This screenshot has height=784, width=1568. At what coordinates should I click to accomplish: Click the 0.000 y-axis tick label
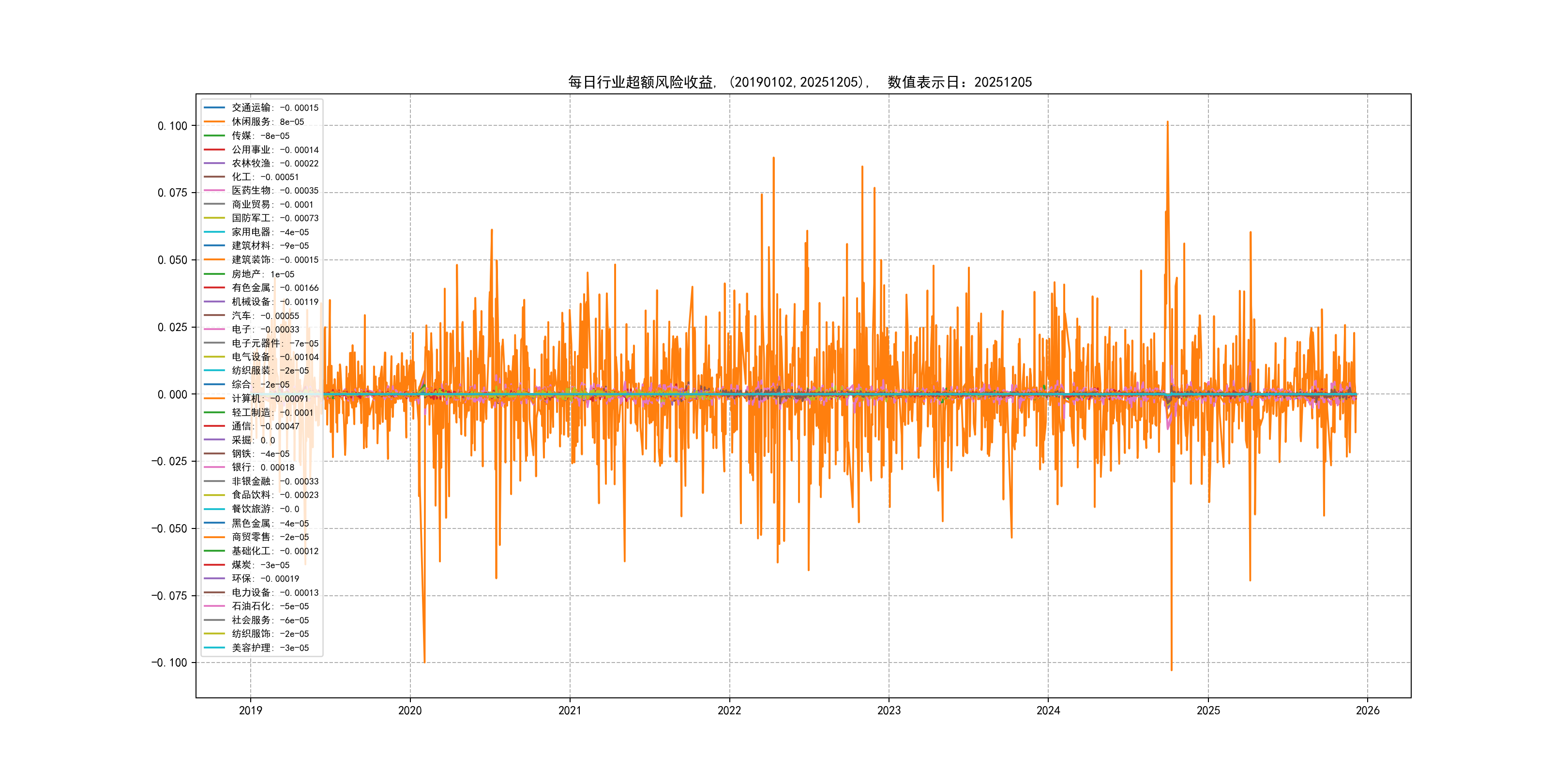172,394
